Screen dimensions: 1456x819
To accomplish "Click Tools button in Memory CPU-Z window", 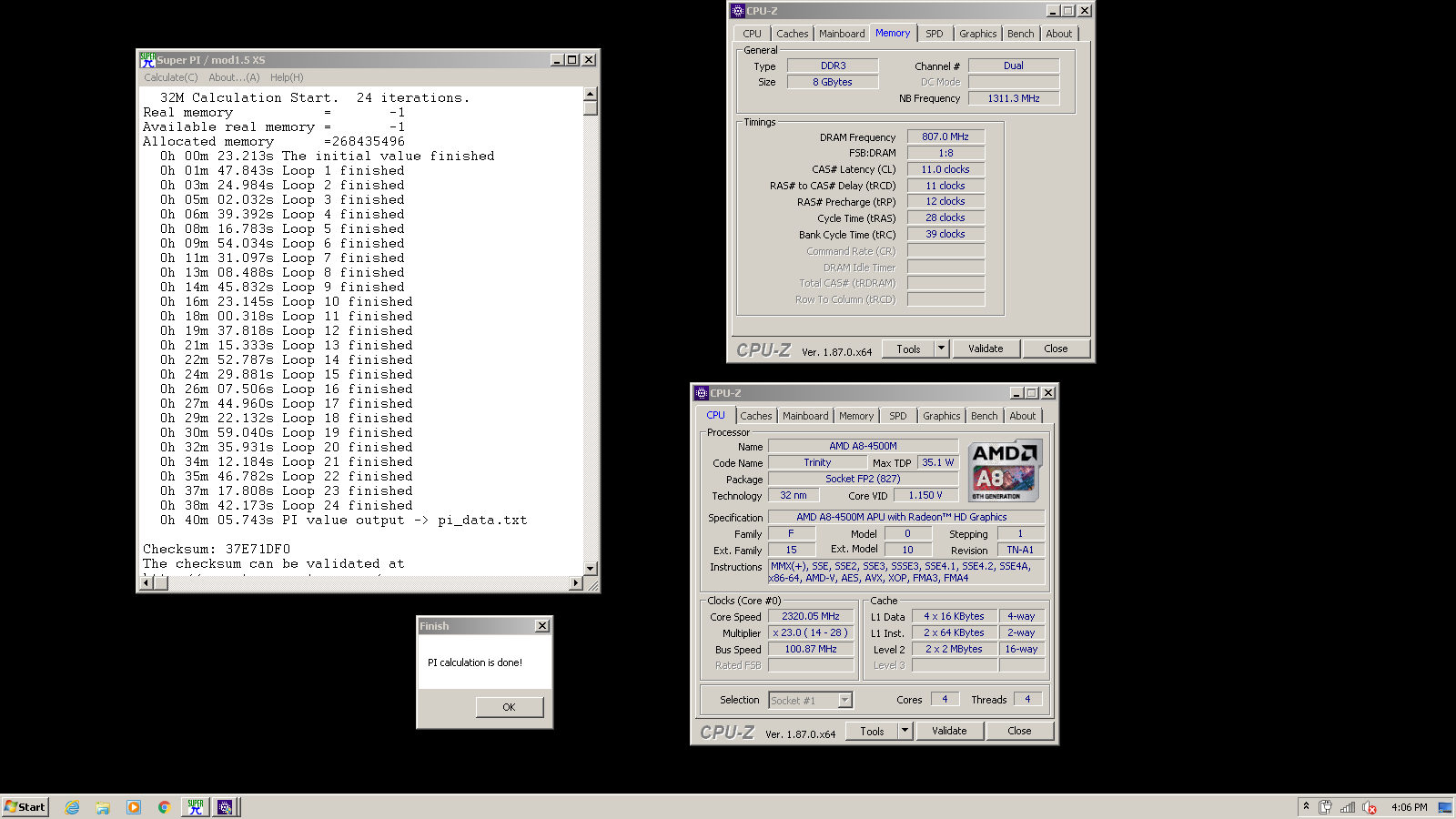I will pyautogui.click(x=908, y=349).
